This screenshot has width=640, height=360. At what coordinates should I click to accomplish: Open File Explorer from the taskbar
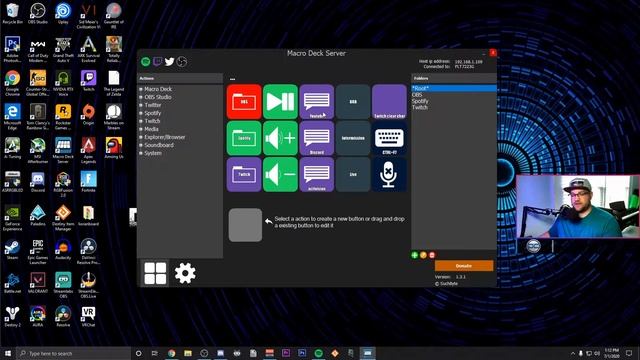[188, 353]
